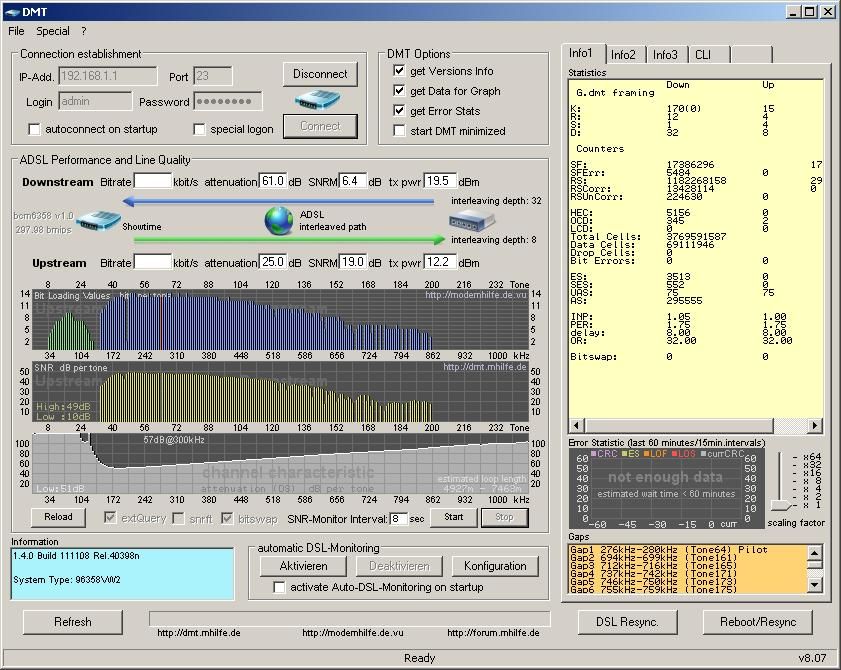Toggle get Versions Info checkbox
The height and width of the screenshot is (670, 841).
(x=399, y=71)
